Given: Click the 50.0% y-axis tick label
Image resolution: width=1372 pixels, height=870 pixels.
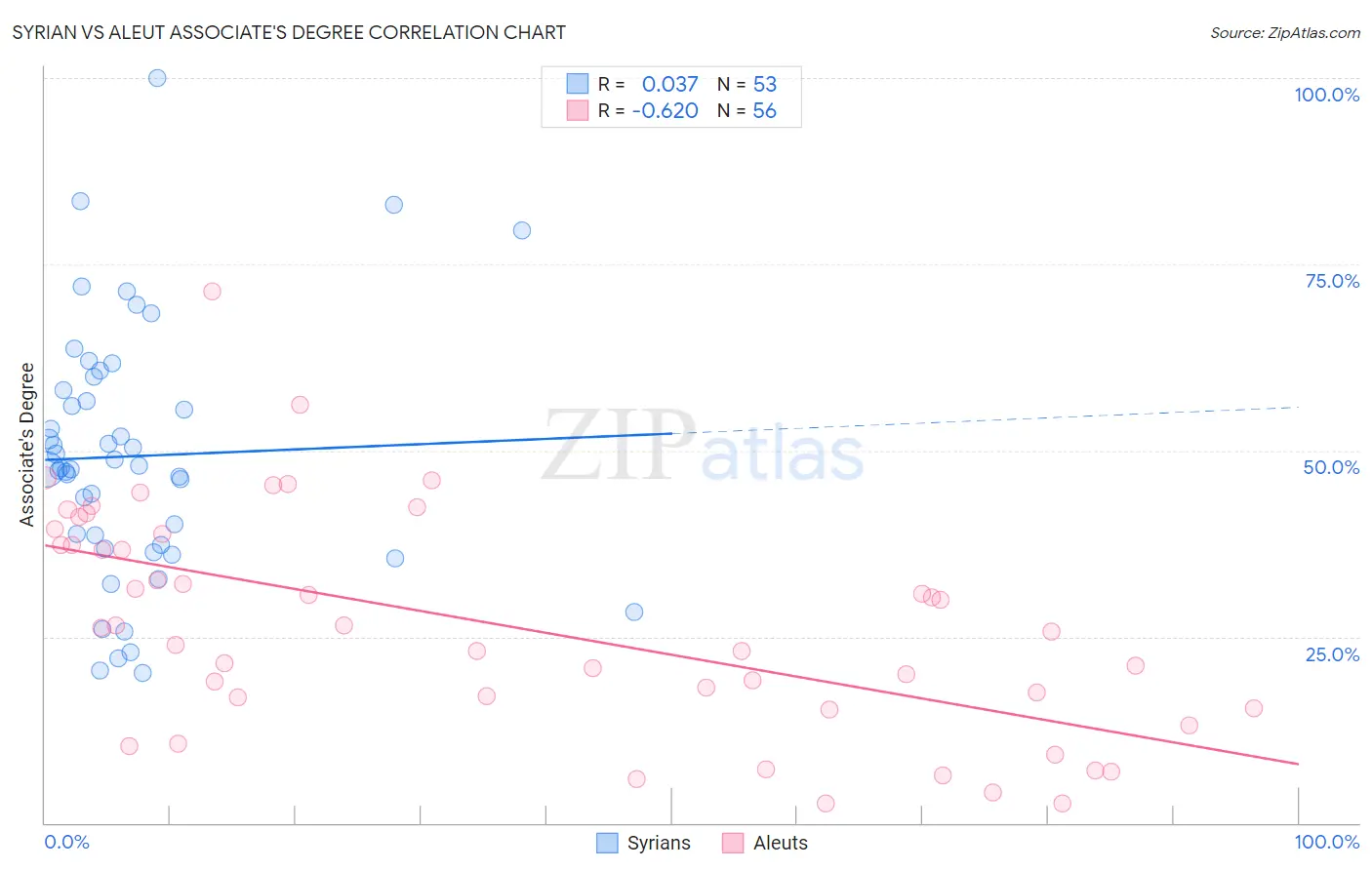Looking at the screenshot, I should [1331, 467].
